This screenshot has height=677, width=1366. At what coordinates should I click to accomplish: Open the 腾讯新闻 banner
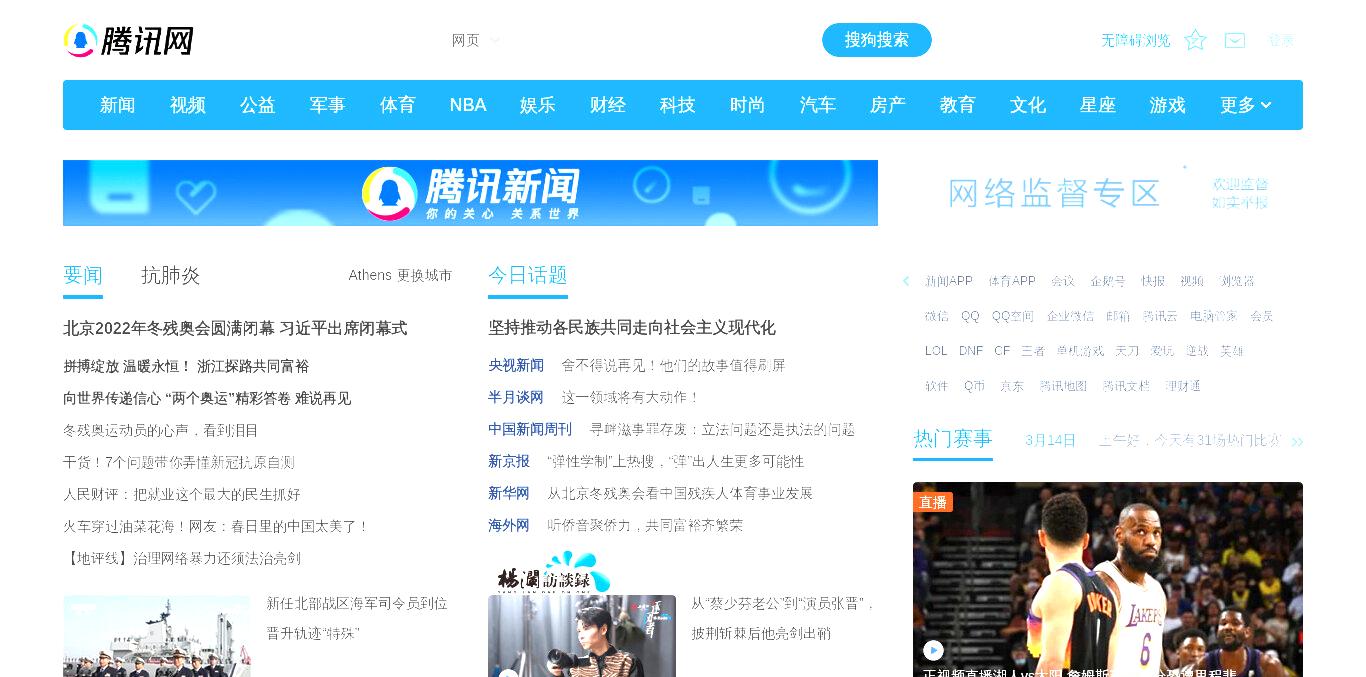tap(470, 193)
